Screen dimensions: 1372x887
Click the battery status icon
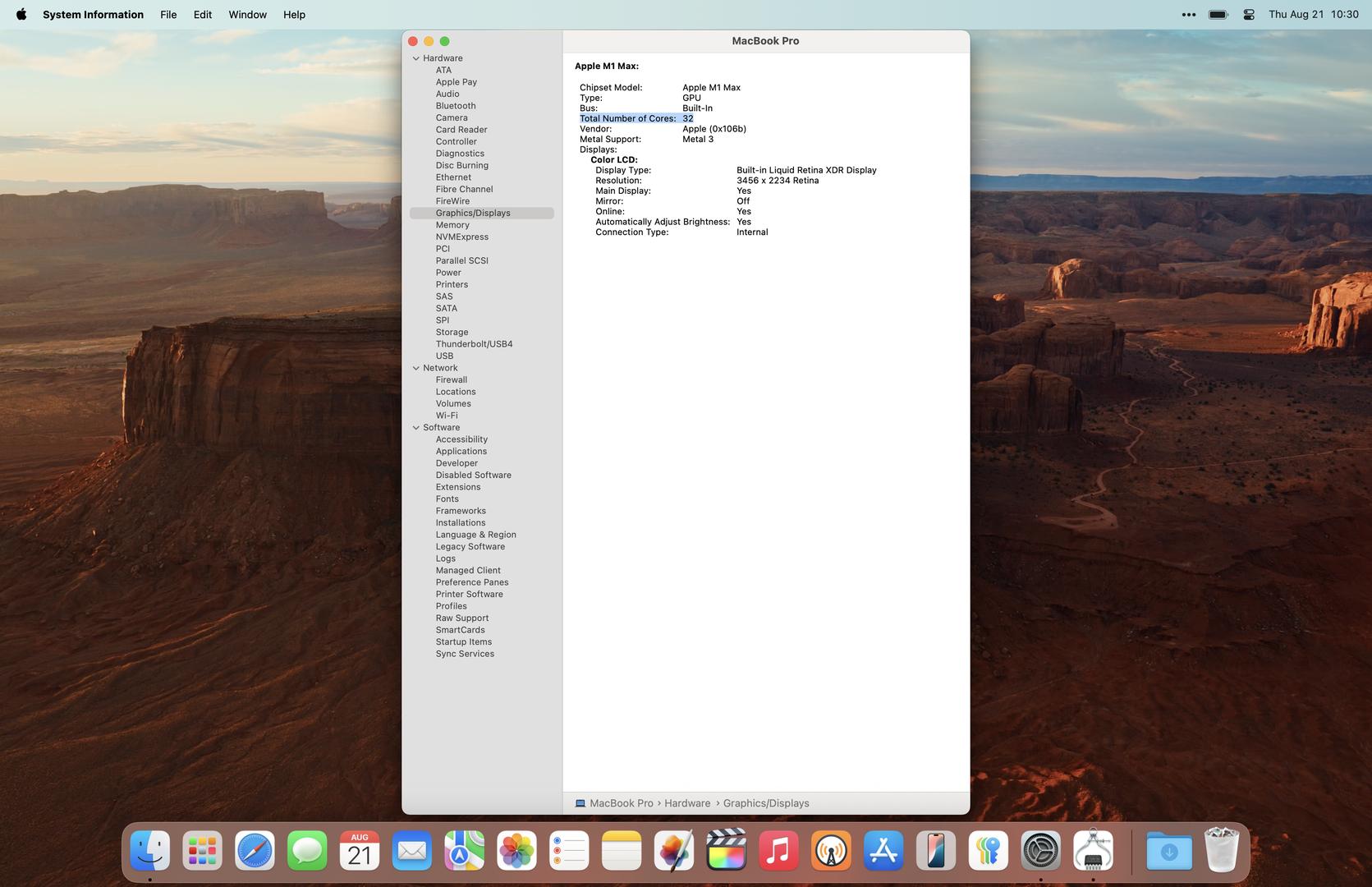pyautogui.click(x=1218, y=14)
